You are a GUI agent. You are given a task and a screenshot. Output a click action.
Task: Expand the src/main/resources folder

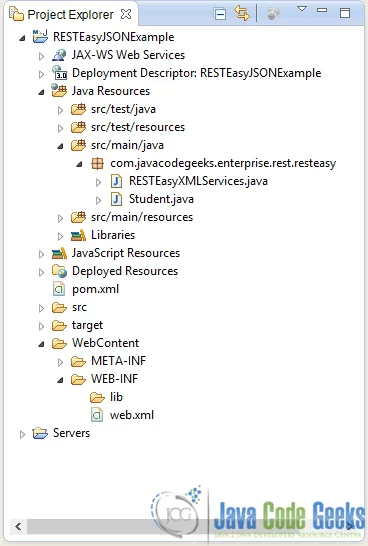coord(61,218)
